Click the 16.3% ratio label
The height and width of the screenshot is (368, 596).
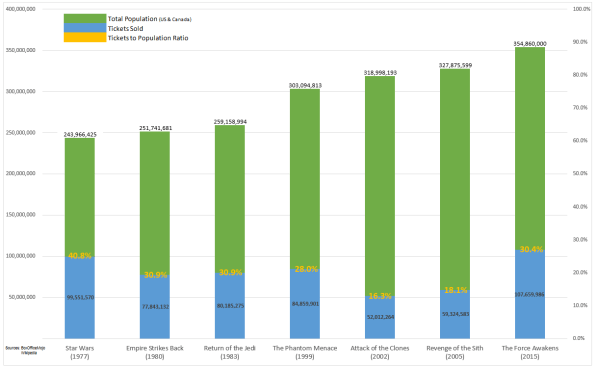tap(380, 296)
